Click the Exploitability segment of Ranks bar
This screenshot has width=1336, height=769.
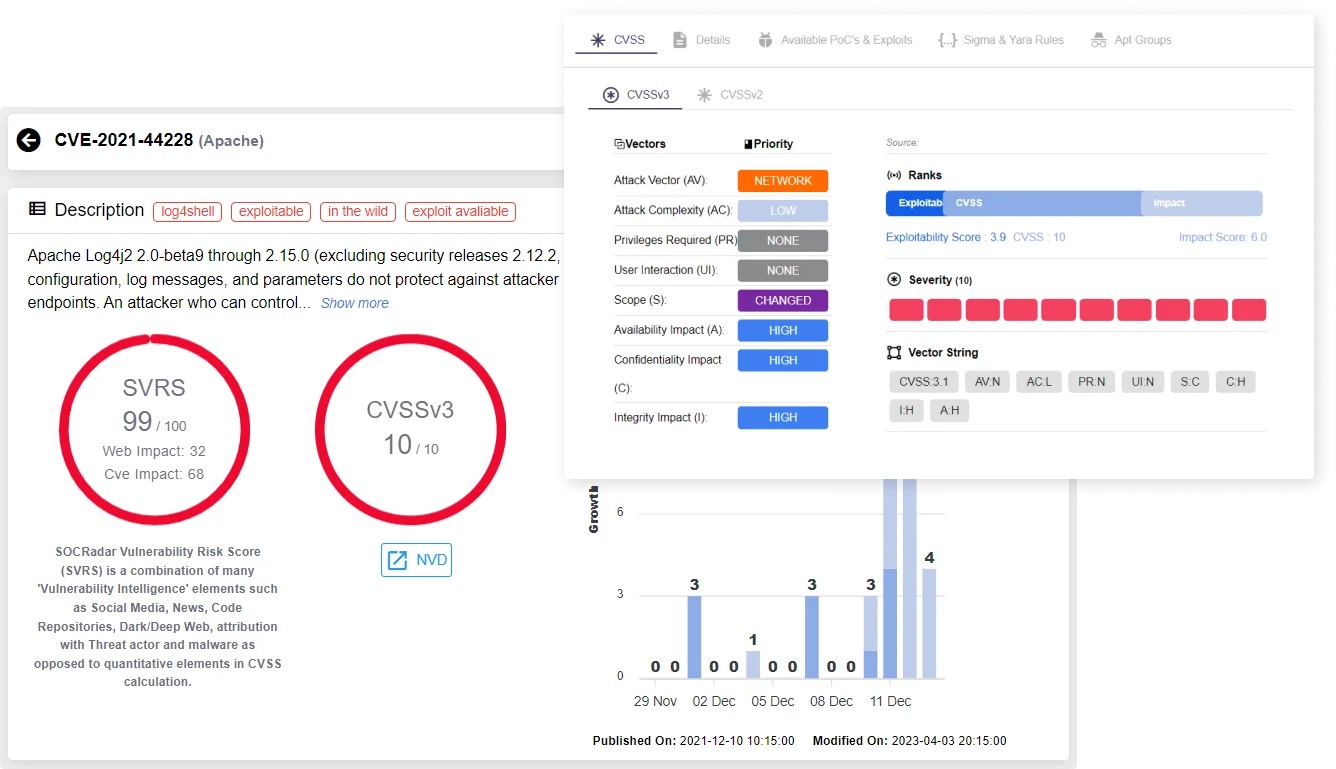916,203
